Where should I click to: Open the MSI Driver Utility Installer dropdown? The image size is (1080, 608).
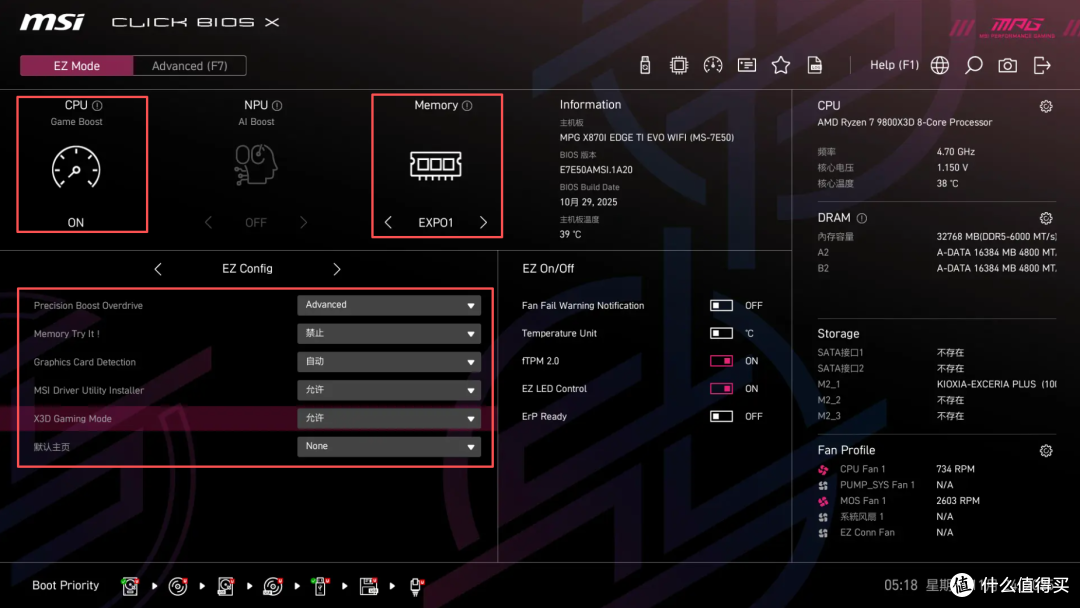click(x=389, y=390)
